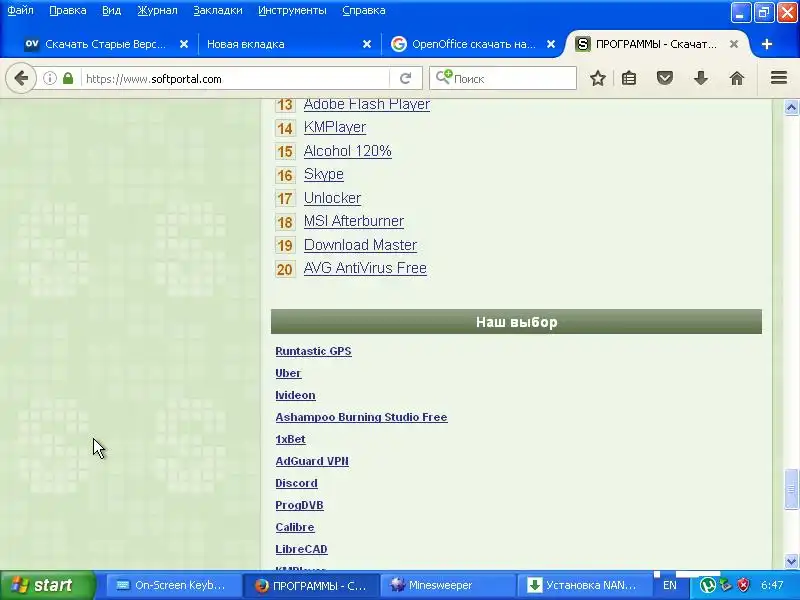Open the Инструменты menu
This screenshot has width=800, height=600.
click(x=292, y=10)
